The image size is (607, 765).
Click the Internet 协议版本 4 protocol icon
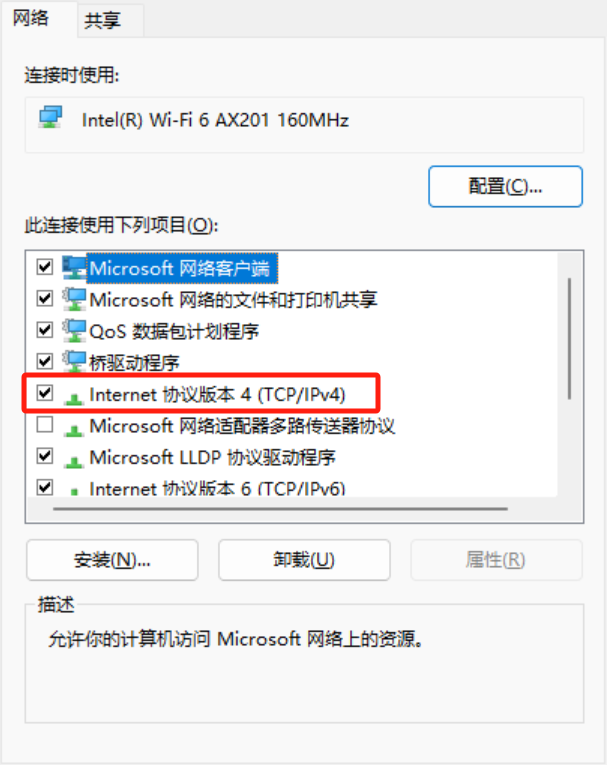point(74,399)
